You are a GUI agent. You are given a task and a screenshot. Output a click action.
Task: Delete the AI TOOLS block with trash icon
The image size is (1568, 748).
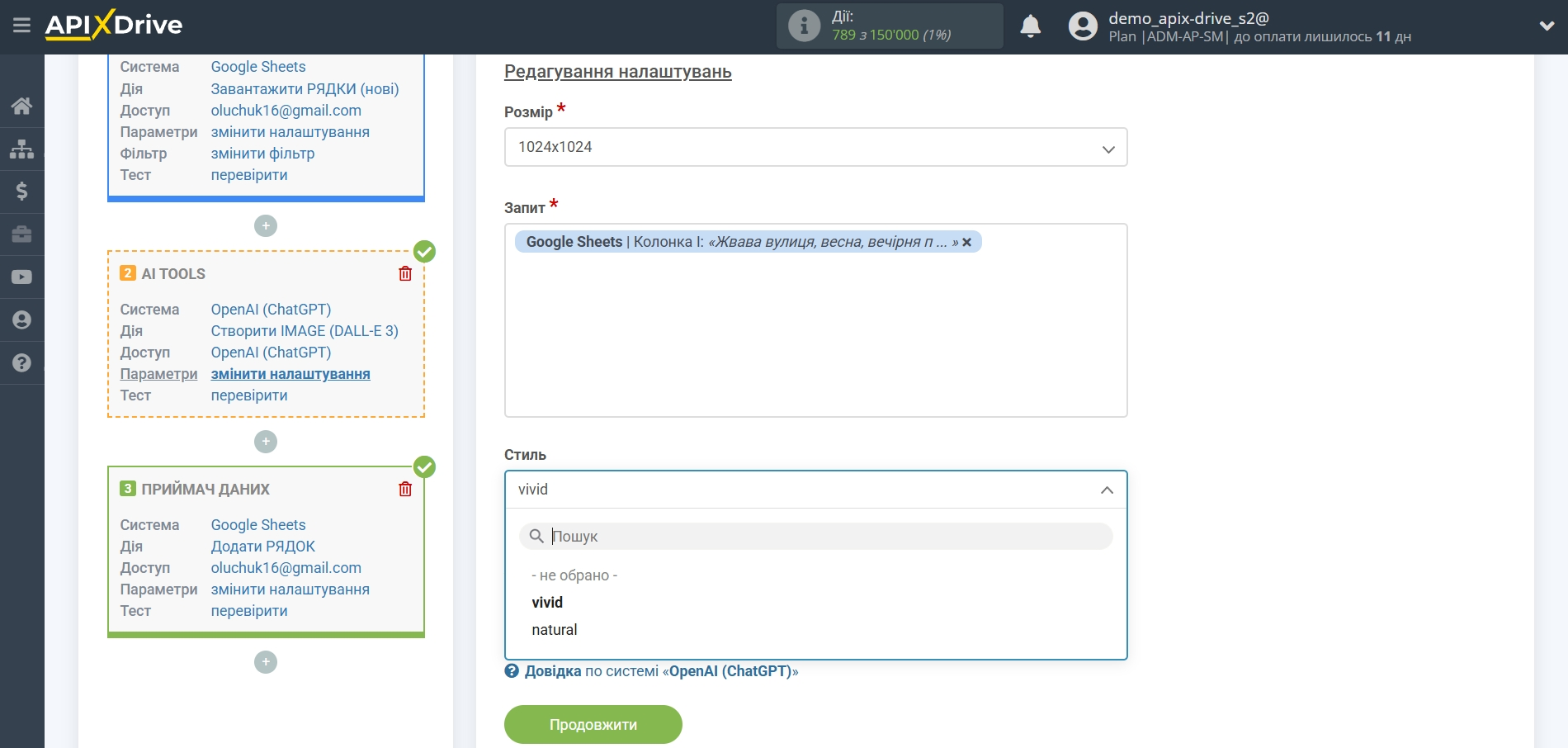coord(405,273)
